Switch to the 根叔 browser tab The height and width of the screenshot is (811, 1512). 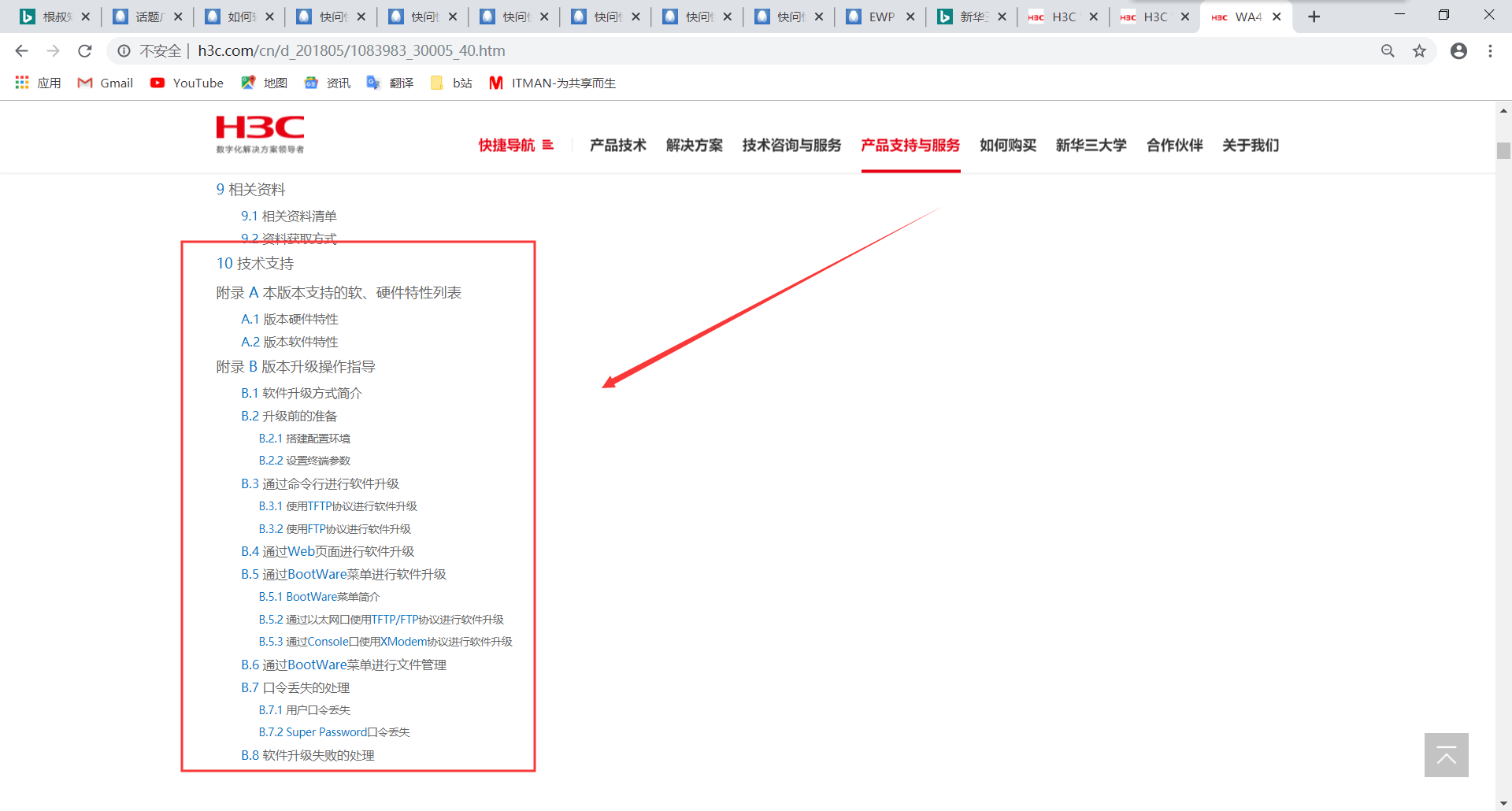55,17
